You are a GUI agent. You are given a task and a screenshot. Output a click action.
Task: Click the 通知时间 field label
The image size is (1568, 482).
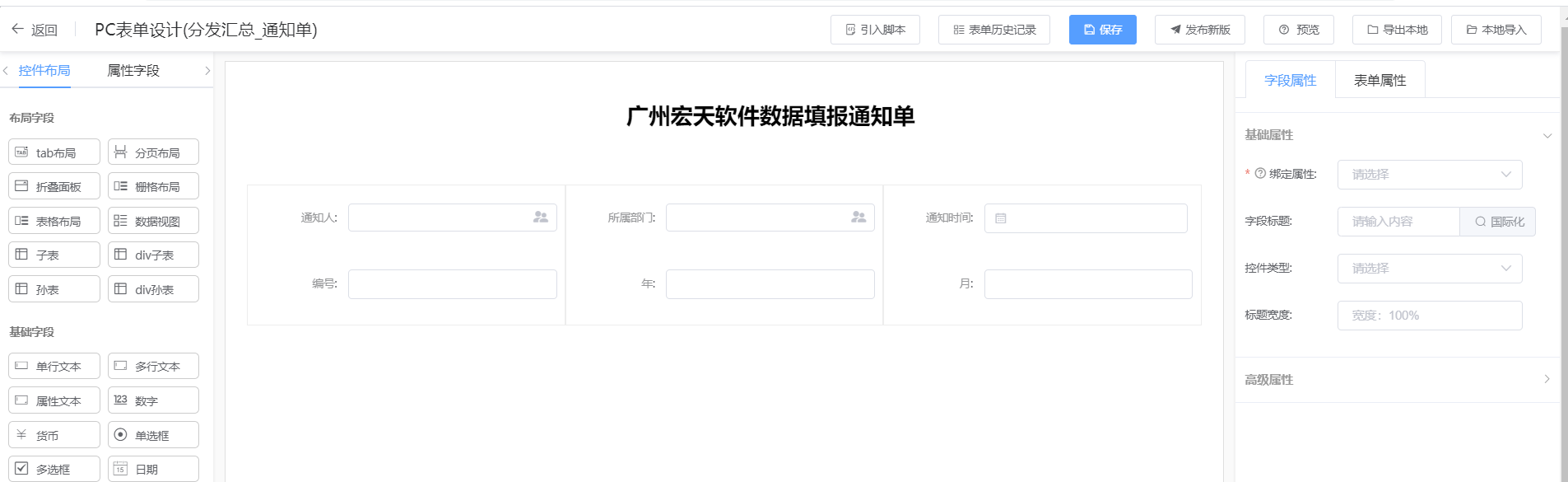click(950, 218)
